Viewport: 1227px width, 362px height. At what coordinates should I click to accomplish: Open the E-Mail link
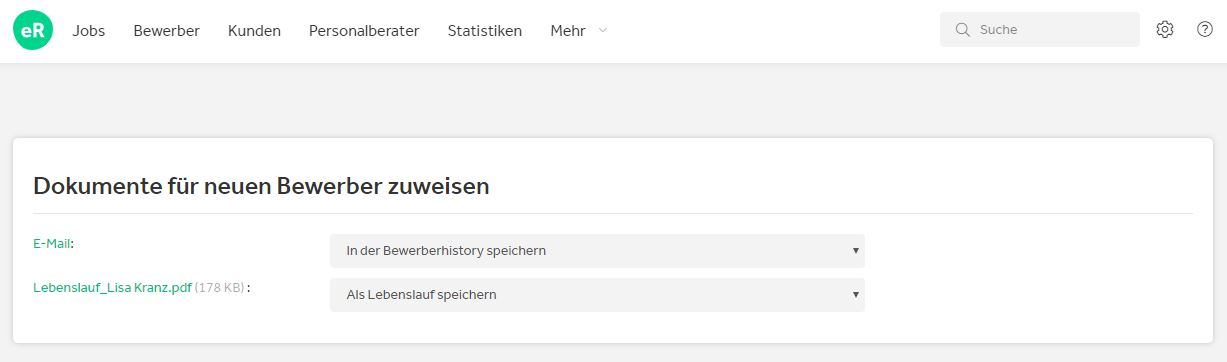point(52,243)
